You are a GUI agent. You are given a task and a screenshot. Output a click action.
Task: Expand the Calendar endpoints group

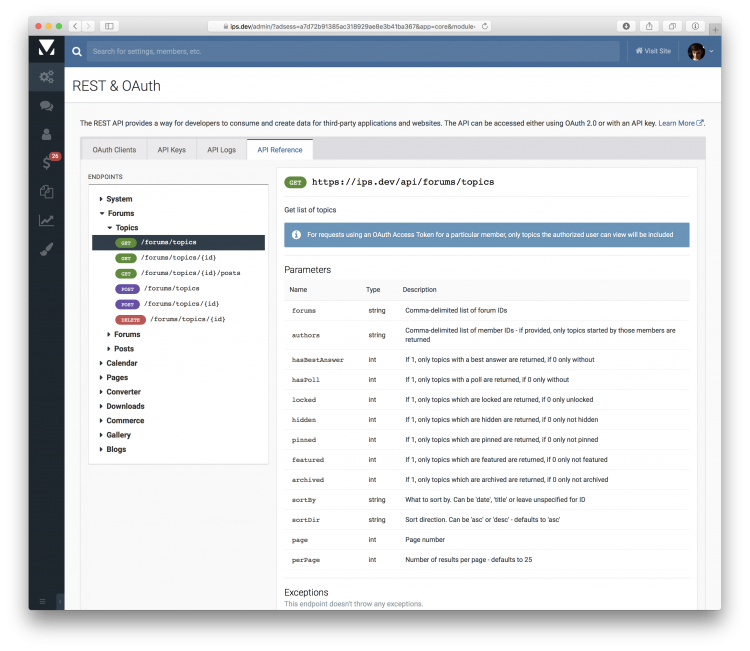118,363
